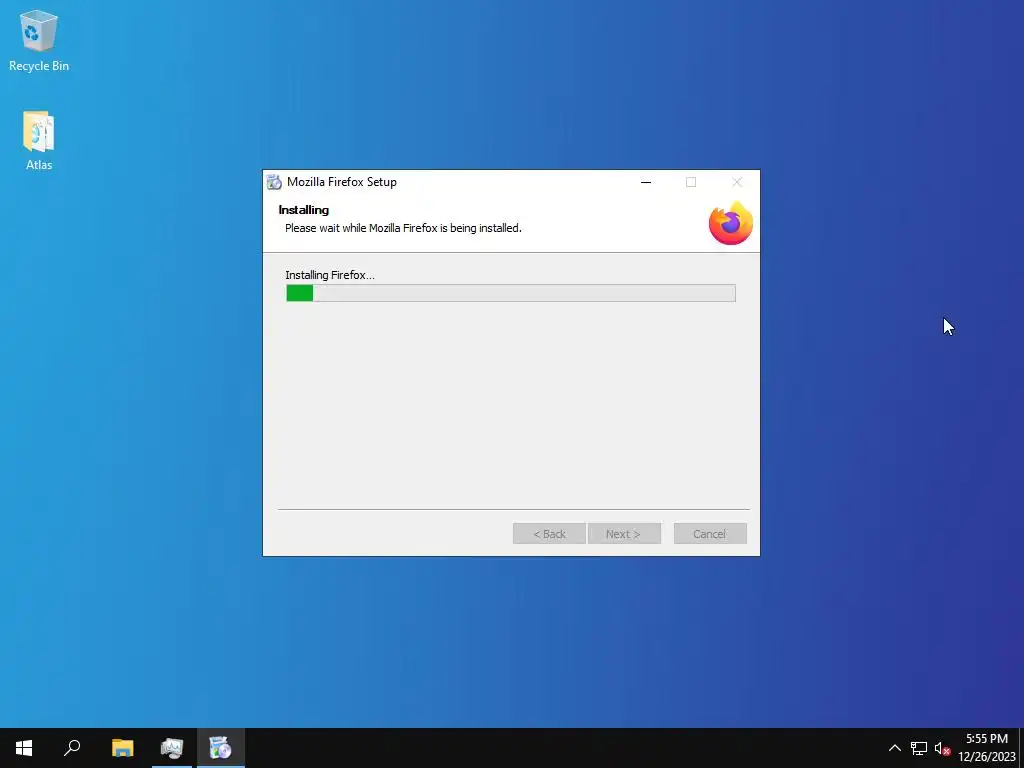
Task: Switch to the monitor app in taskbar
Action: [x=172, y=748]
